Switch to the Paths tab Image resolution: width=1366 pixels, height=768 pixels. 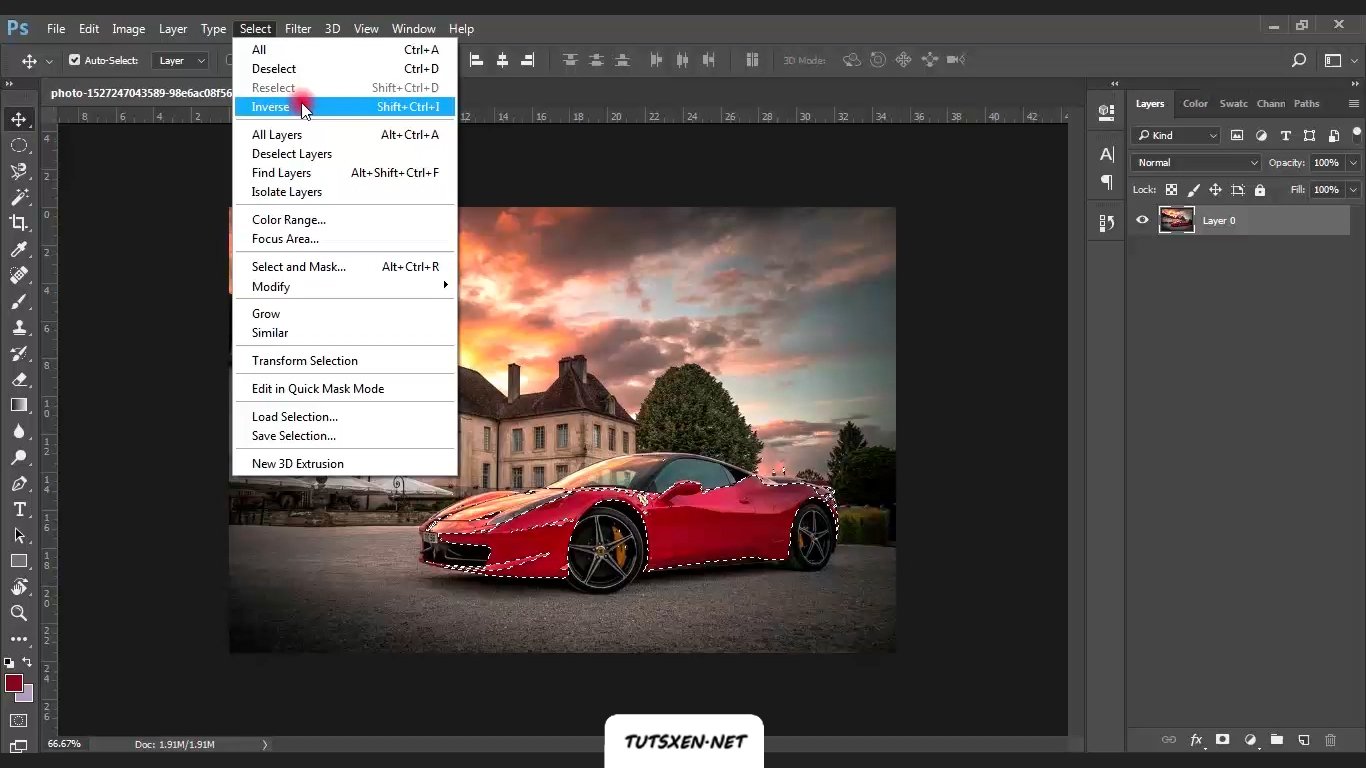pyautogui.click(x=1306, y=104)
